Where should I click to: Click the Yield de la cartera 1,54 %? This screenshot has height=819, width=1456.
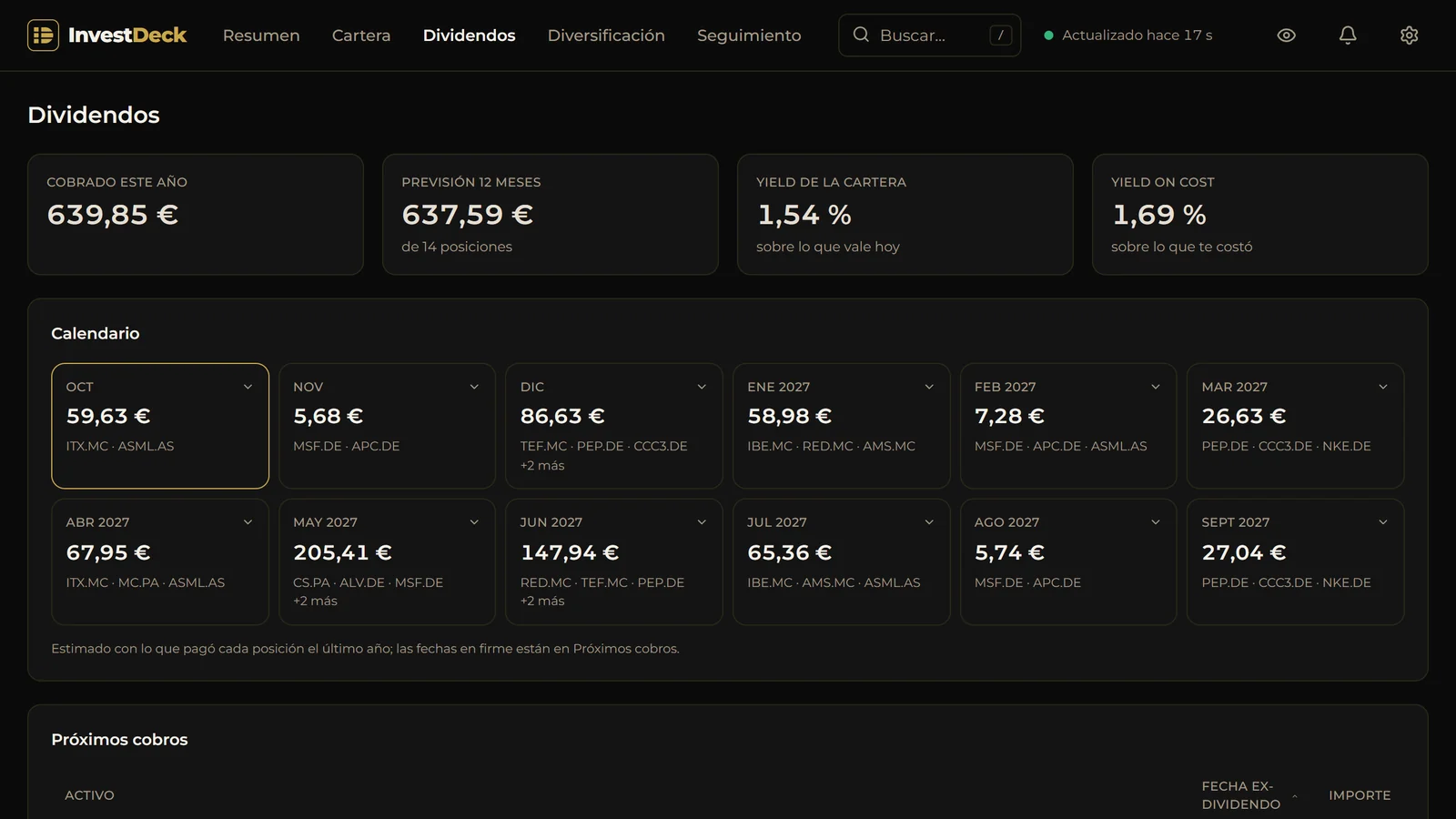(x=804, y=215)
